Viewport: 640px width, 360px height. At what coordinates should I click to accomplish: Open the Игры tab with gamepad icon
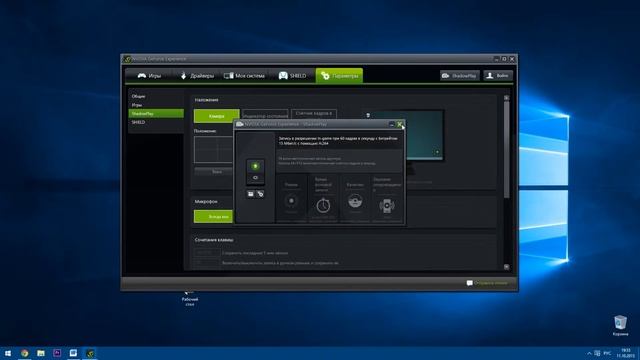click(149, 76)
